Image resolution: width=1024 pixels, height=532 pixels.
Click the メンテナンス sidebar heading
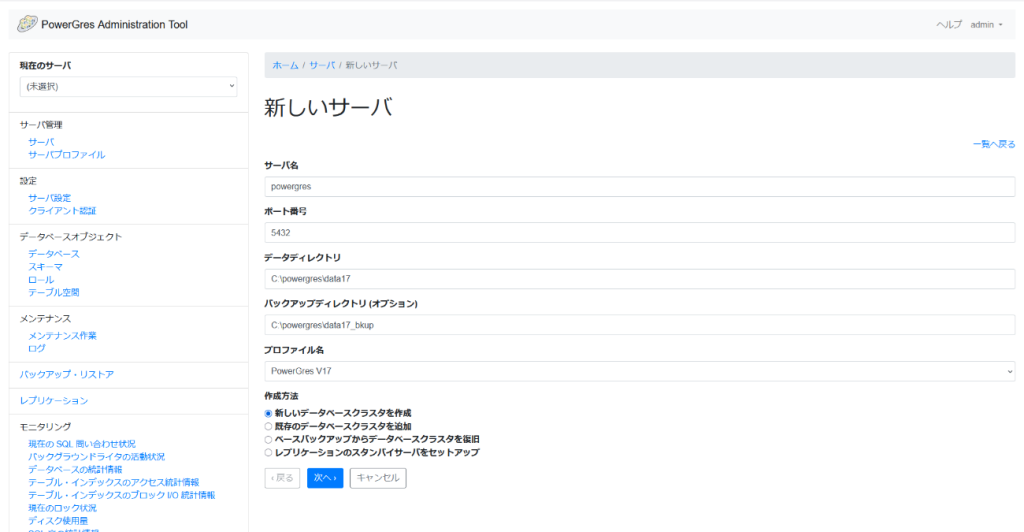45,319
